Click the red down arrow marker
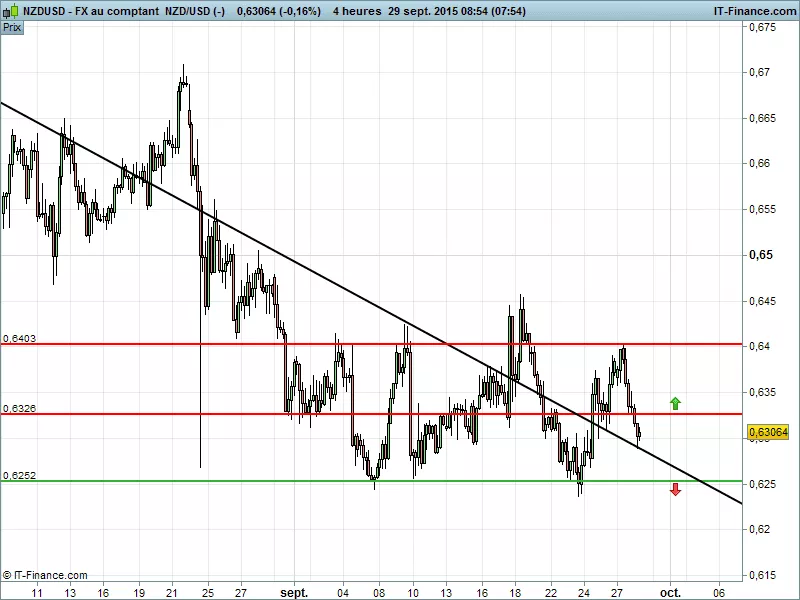800x600 pixels. tap(676, 490)
